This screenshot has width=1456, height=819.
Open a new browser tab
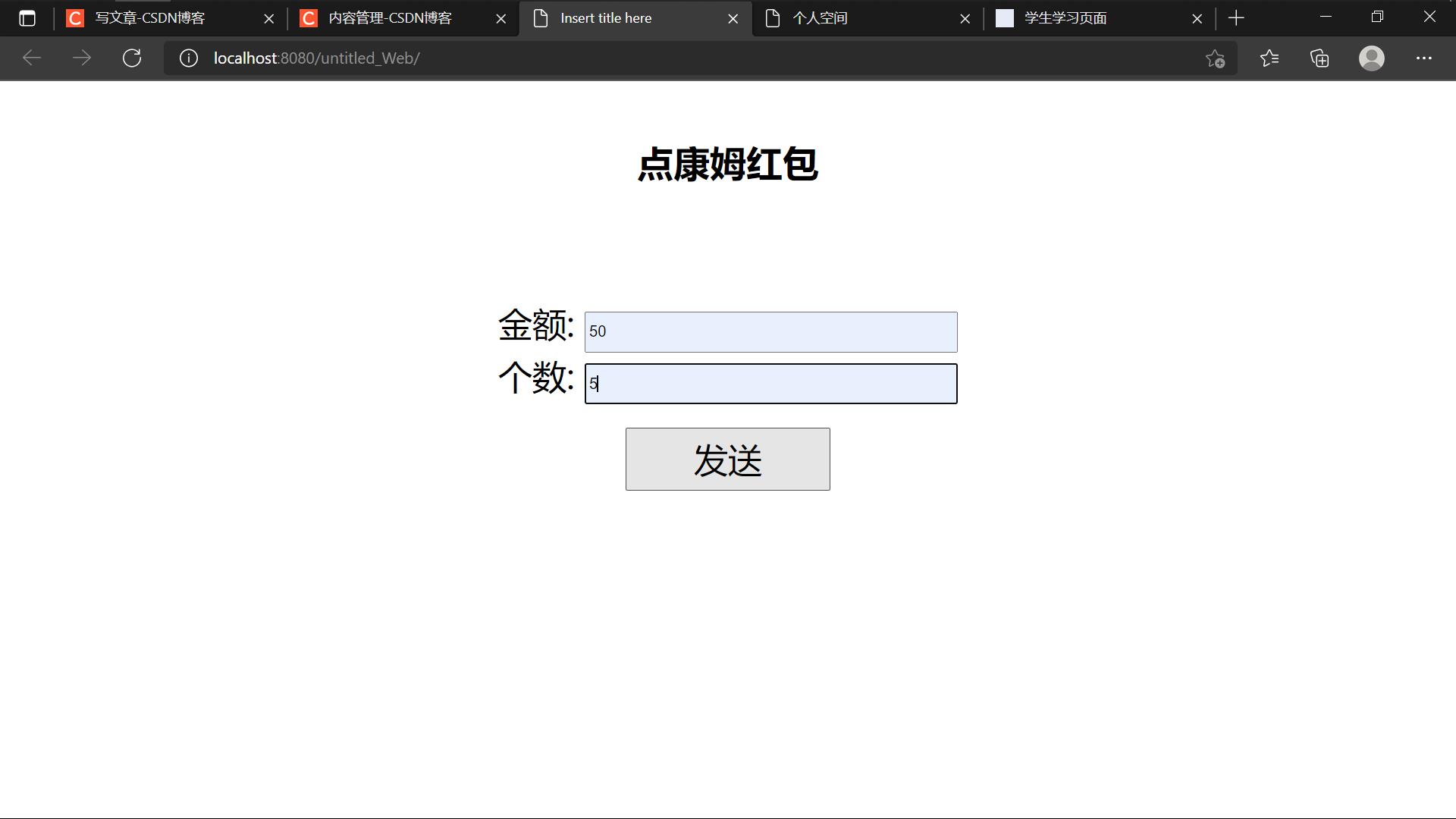[1236, 18]
